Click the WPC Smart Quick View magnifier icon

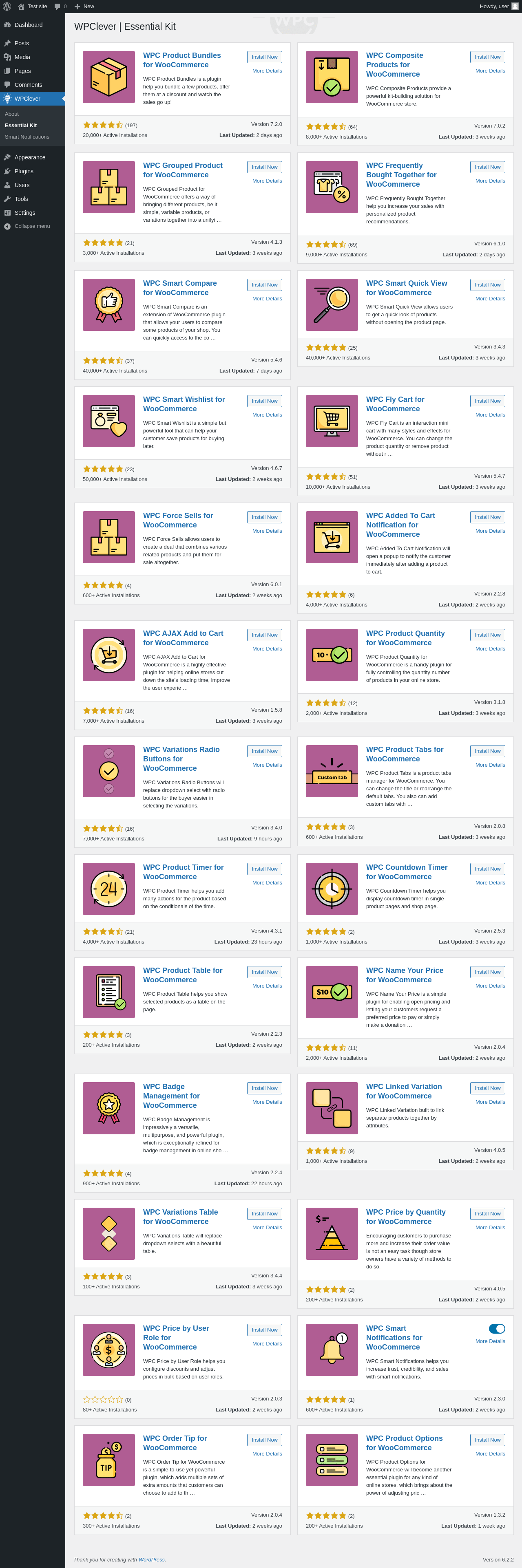332,305
